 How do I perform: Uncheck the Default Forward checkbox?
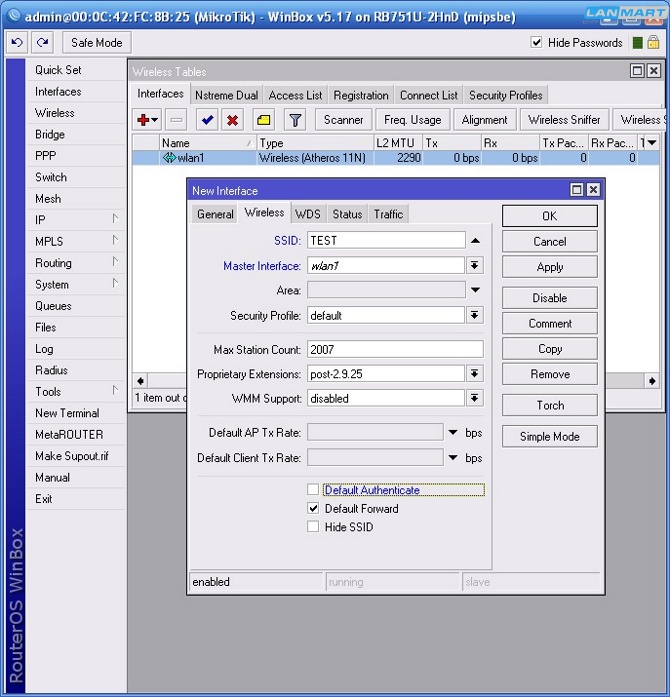tap(313, 508)
